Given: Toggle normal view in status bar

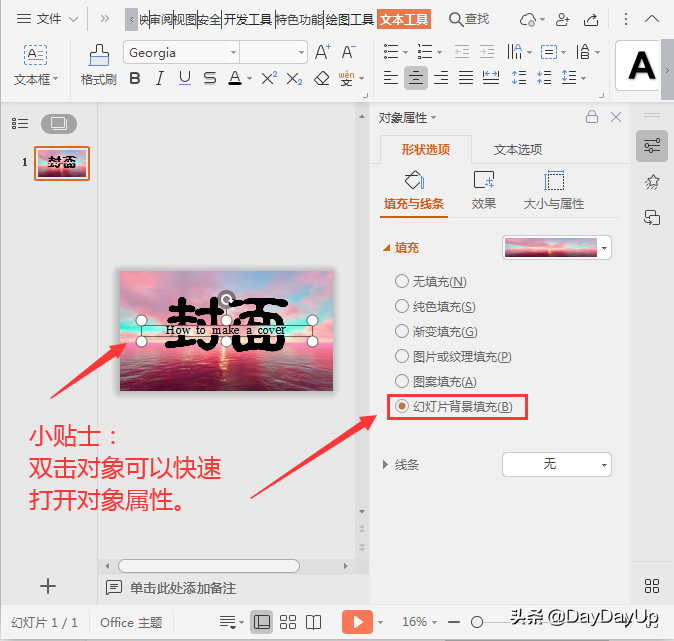Looking at the screenshot, I should coord(262,622).
